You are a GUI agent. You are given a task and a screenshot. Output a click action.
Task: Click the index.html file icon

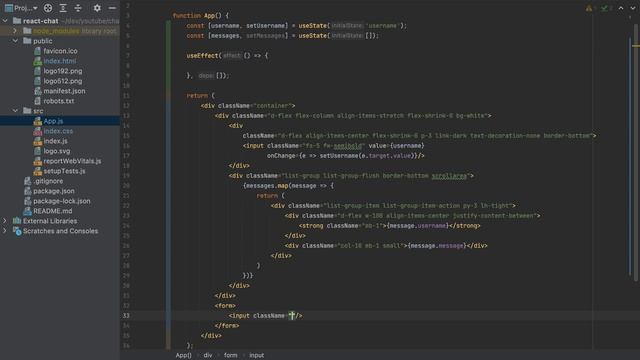coord(38,61)
